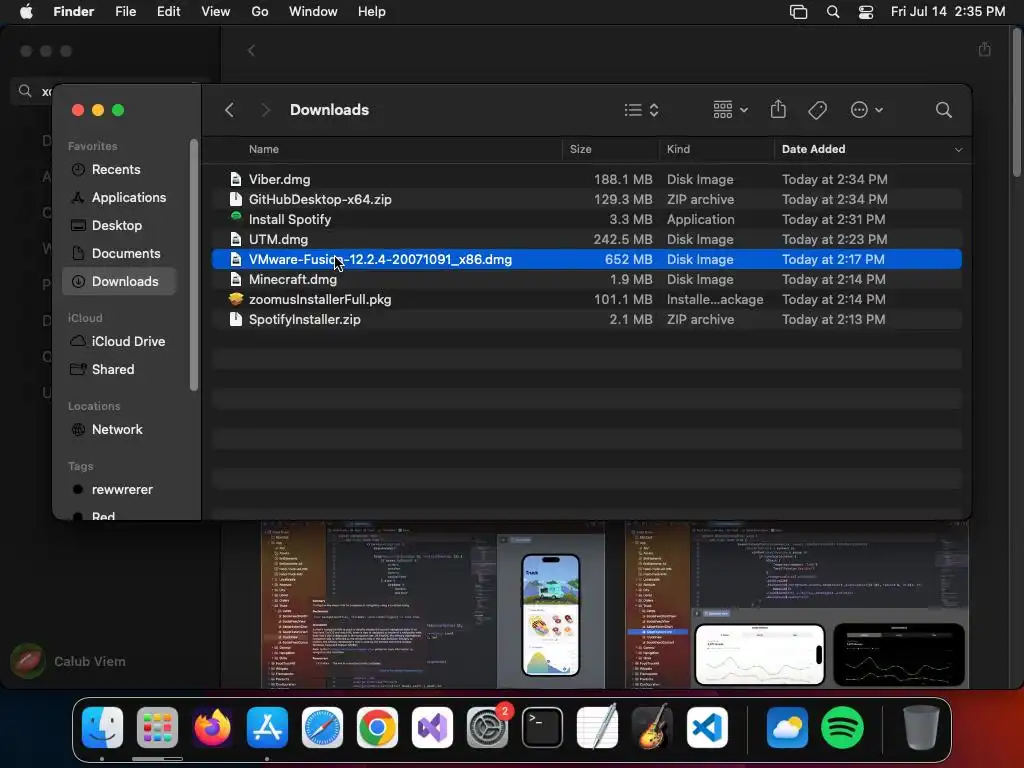Open the Window menu

pos(313,12)
